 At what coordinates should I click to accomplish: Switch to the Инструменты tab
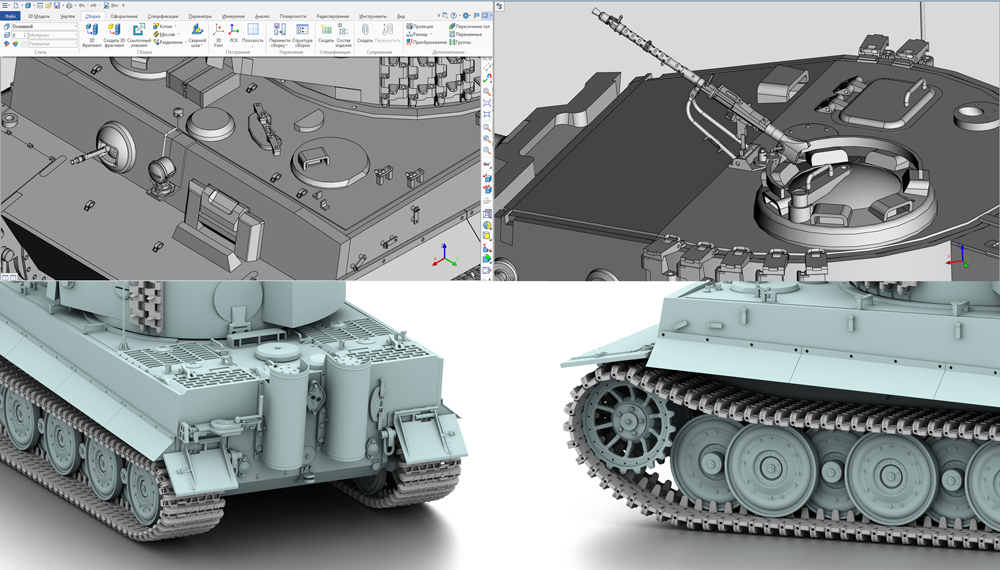point(373,16)
